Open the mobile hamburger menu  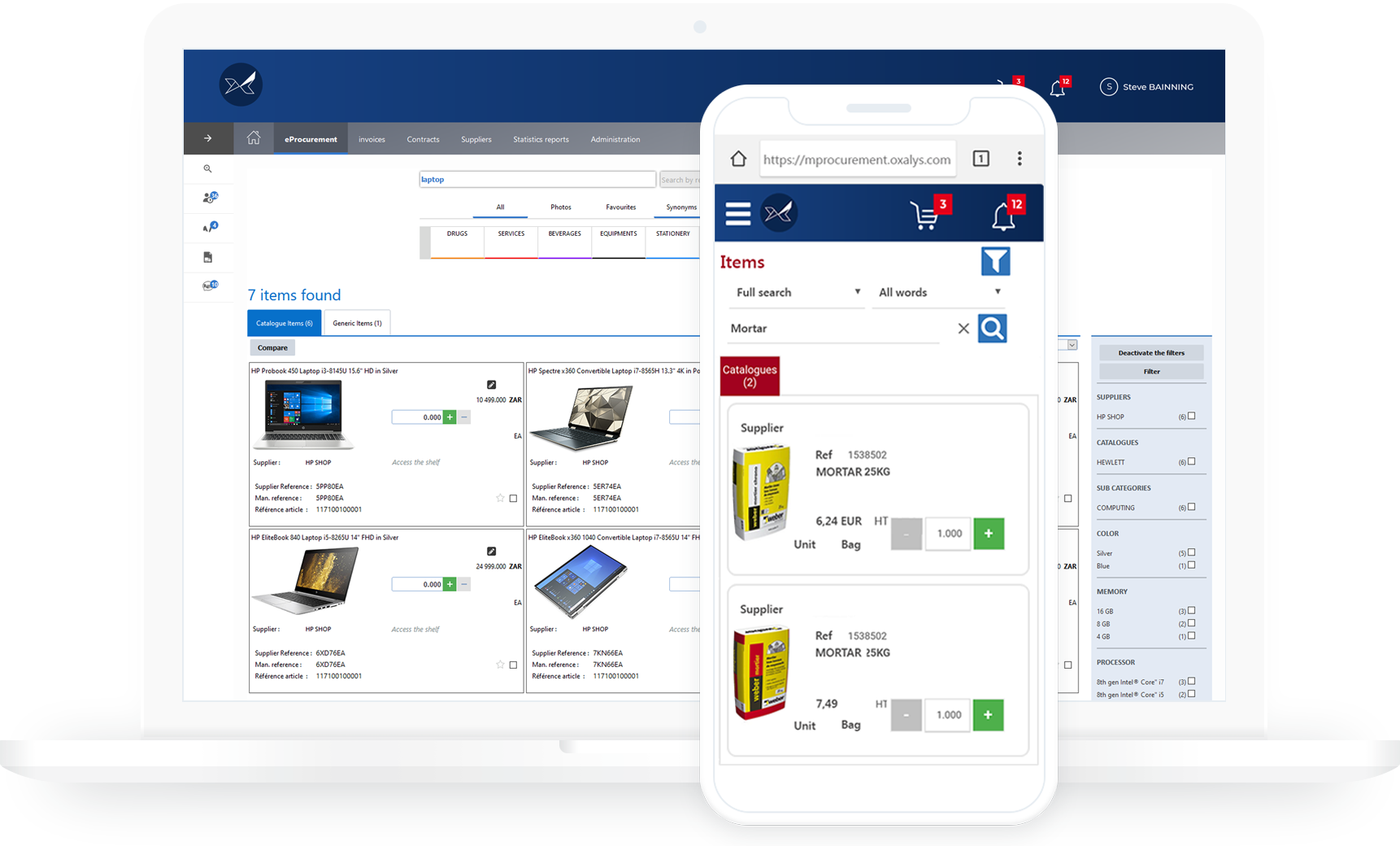(738, 213)
